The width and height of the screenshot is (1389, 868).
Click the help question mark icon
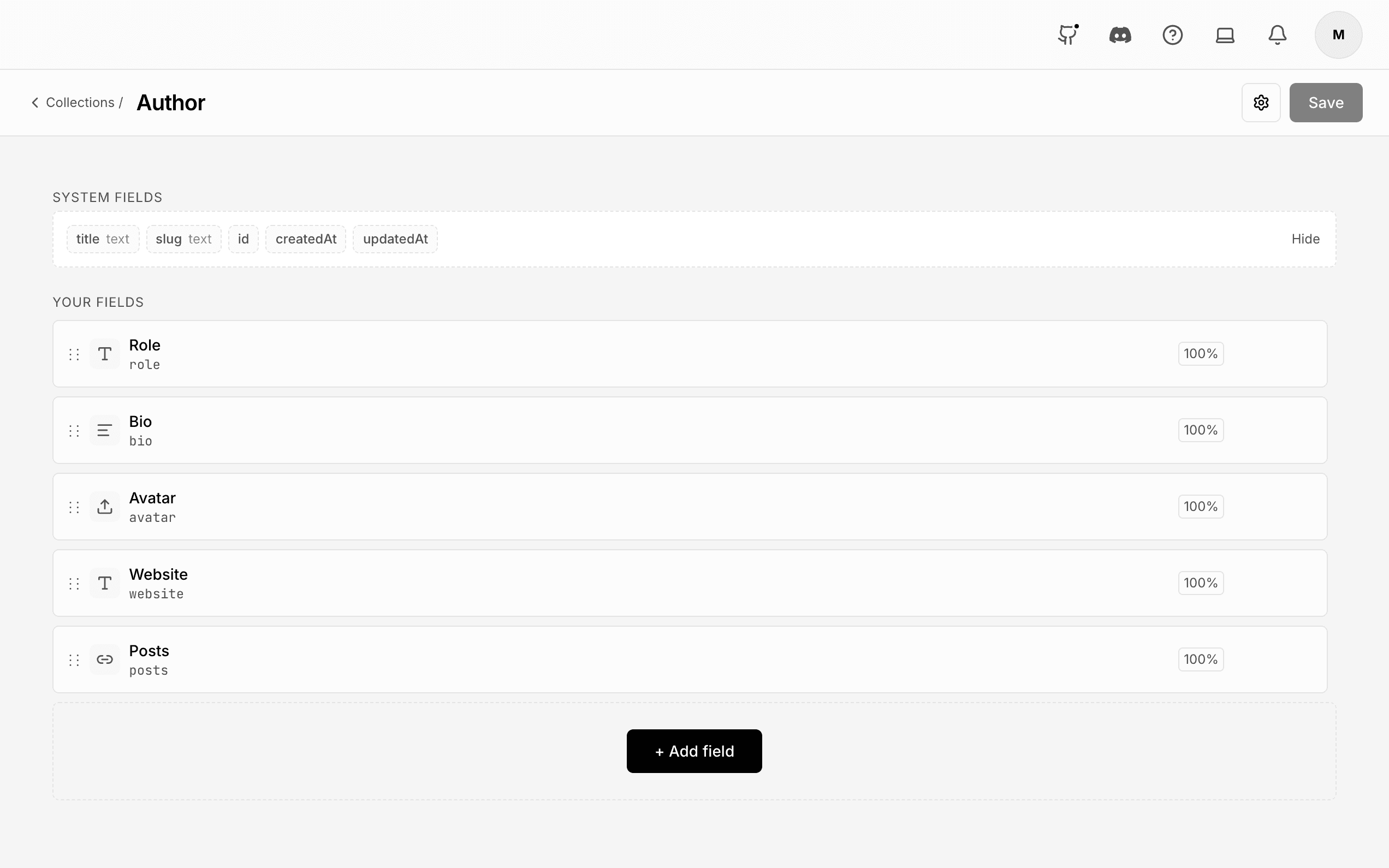pyautogui.click(x=1173, y=35)
